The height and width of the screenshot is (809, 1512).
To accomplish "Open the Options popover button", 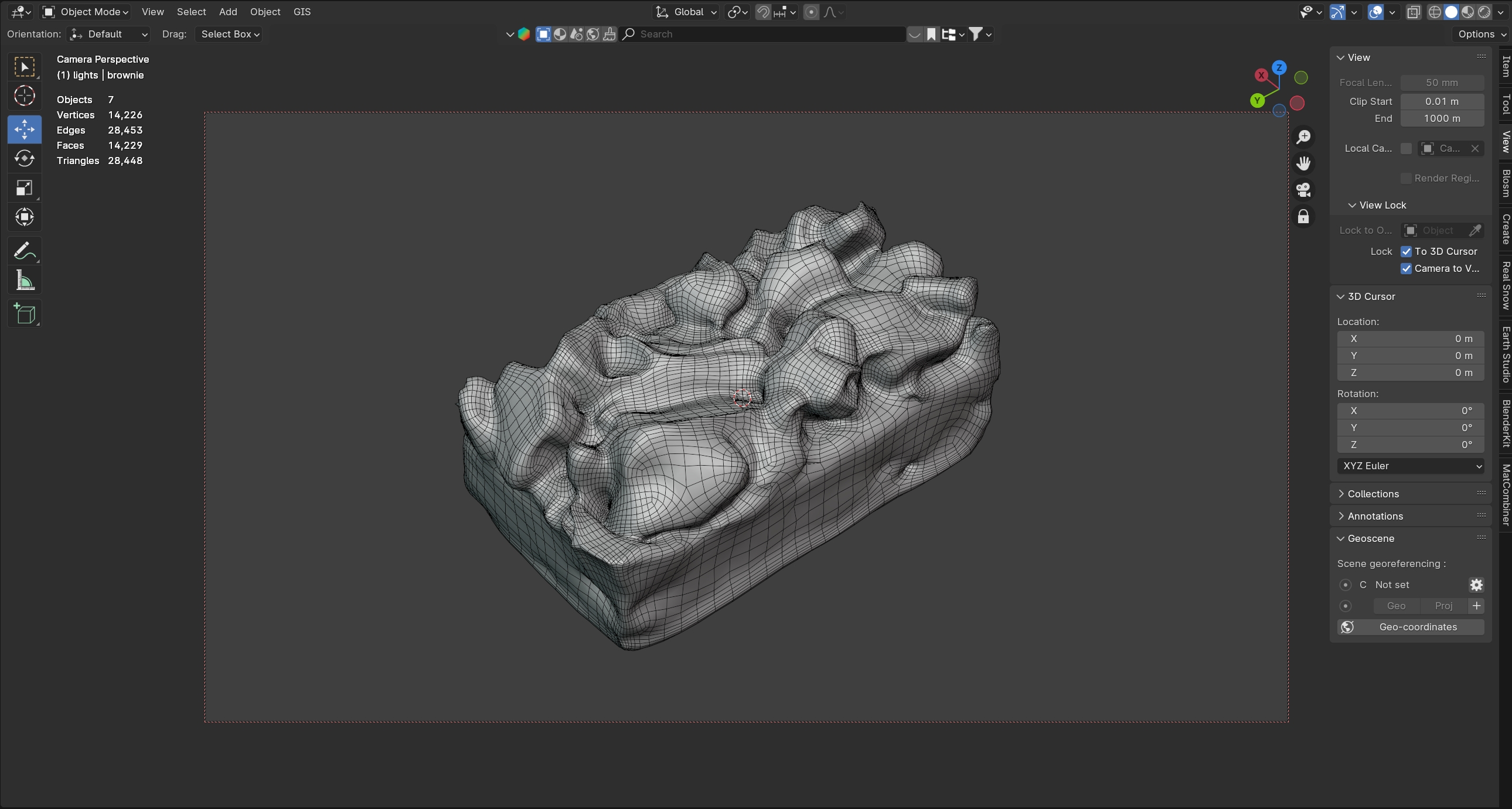I will [1480, 34].
